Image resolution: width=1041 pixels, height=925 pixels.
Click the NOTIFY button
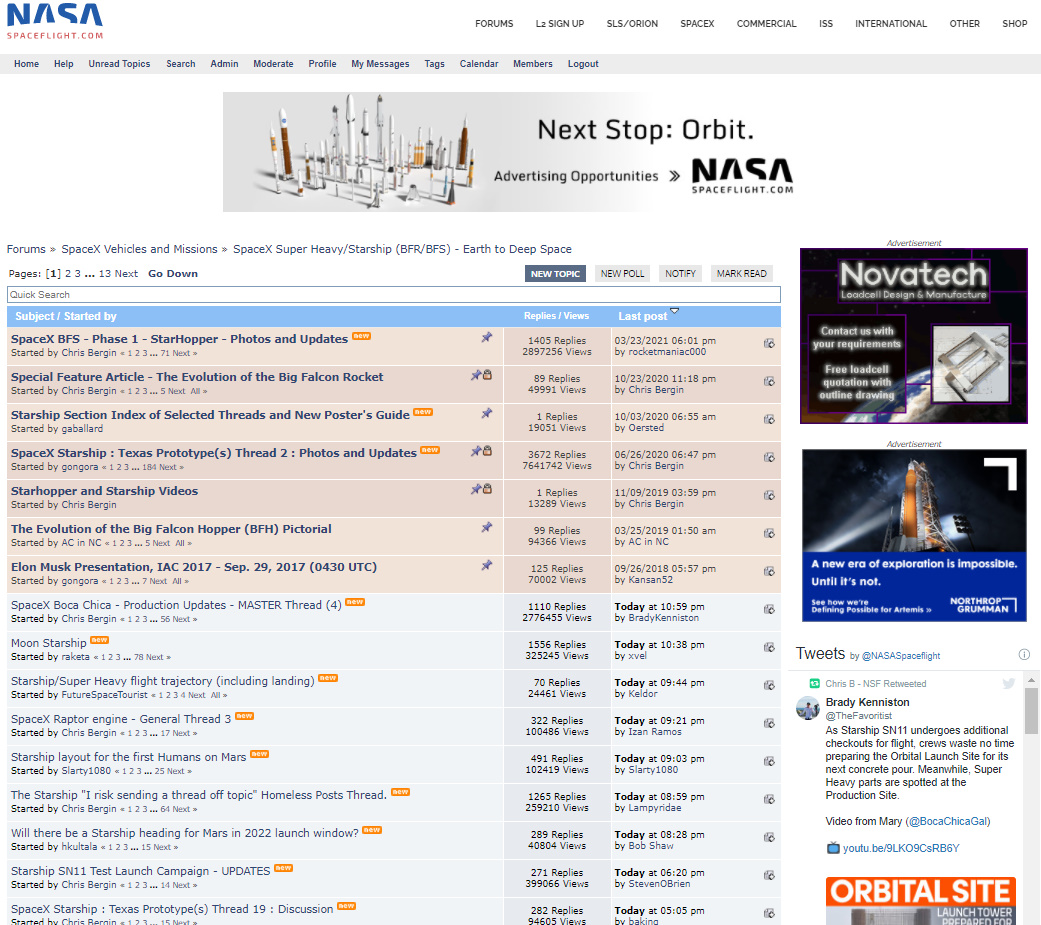681,274
